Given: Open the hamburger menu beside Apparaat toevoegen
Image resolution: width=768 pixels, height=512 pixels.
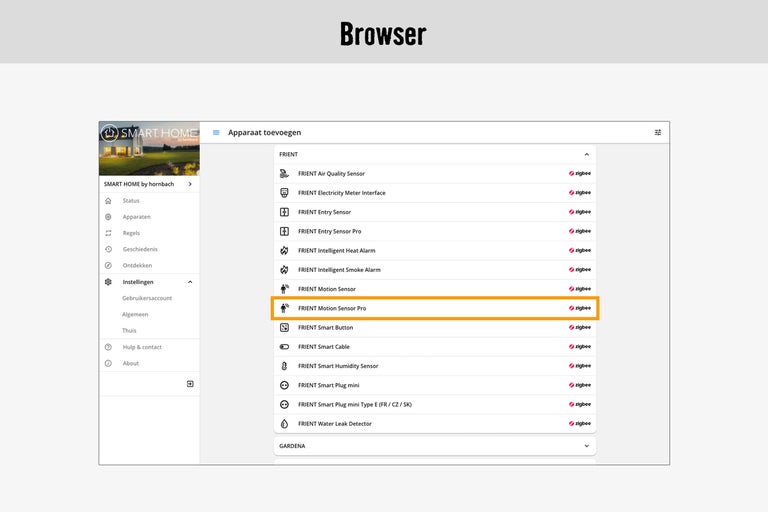Looking at the screenshot, I should click(216, 133).
